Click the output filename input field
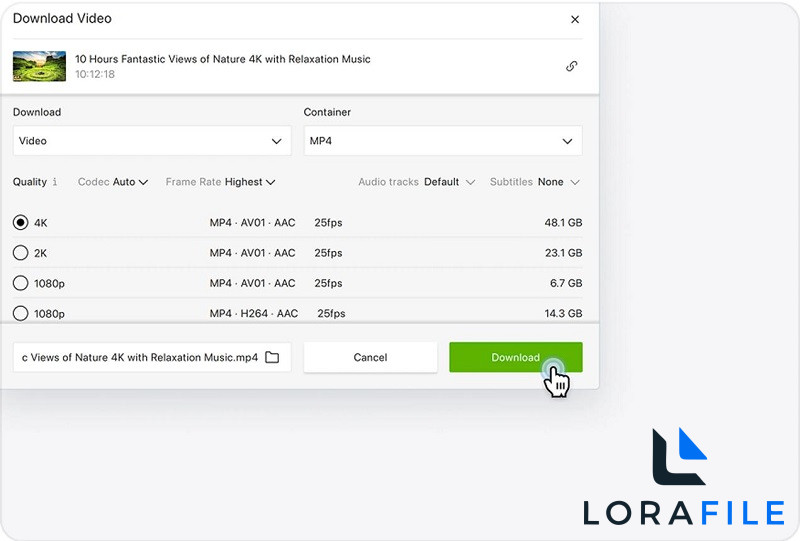The height and width of the screenshot is (541, 800). tap(152, 357)
